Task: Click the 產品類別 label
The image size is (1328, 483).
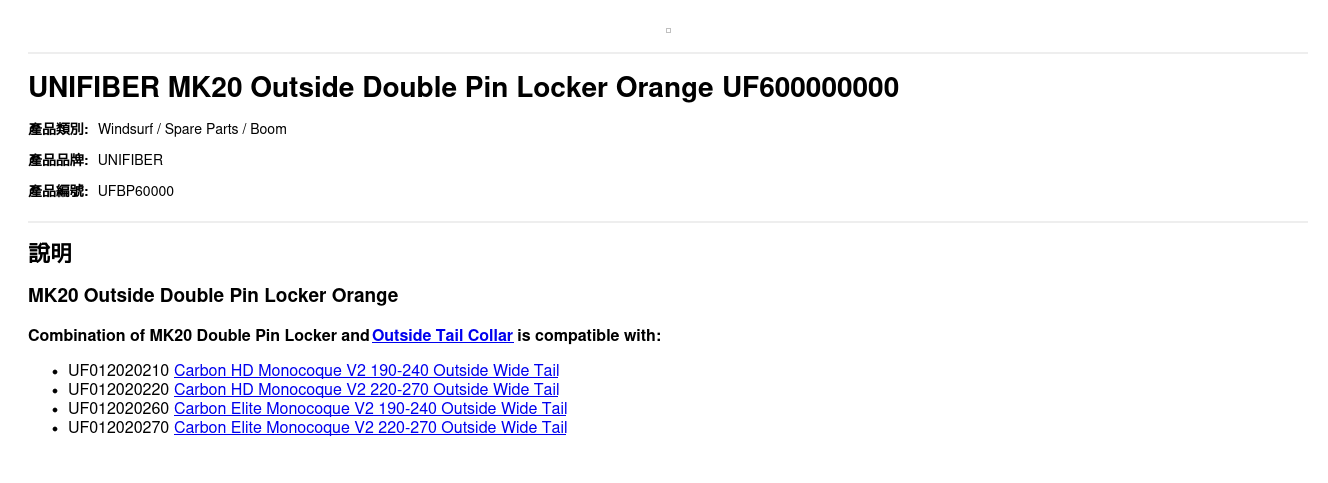Action: [58, 129]
